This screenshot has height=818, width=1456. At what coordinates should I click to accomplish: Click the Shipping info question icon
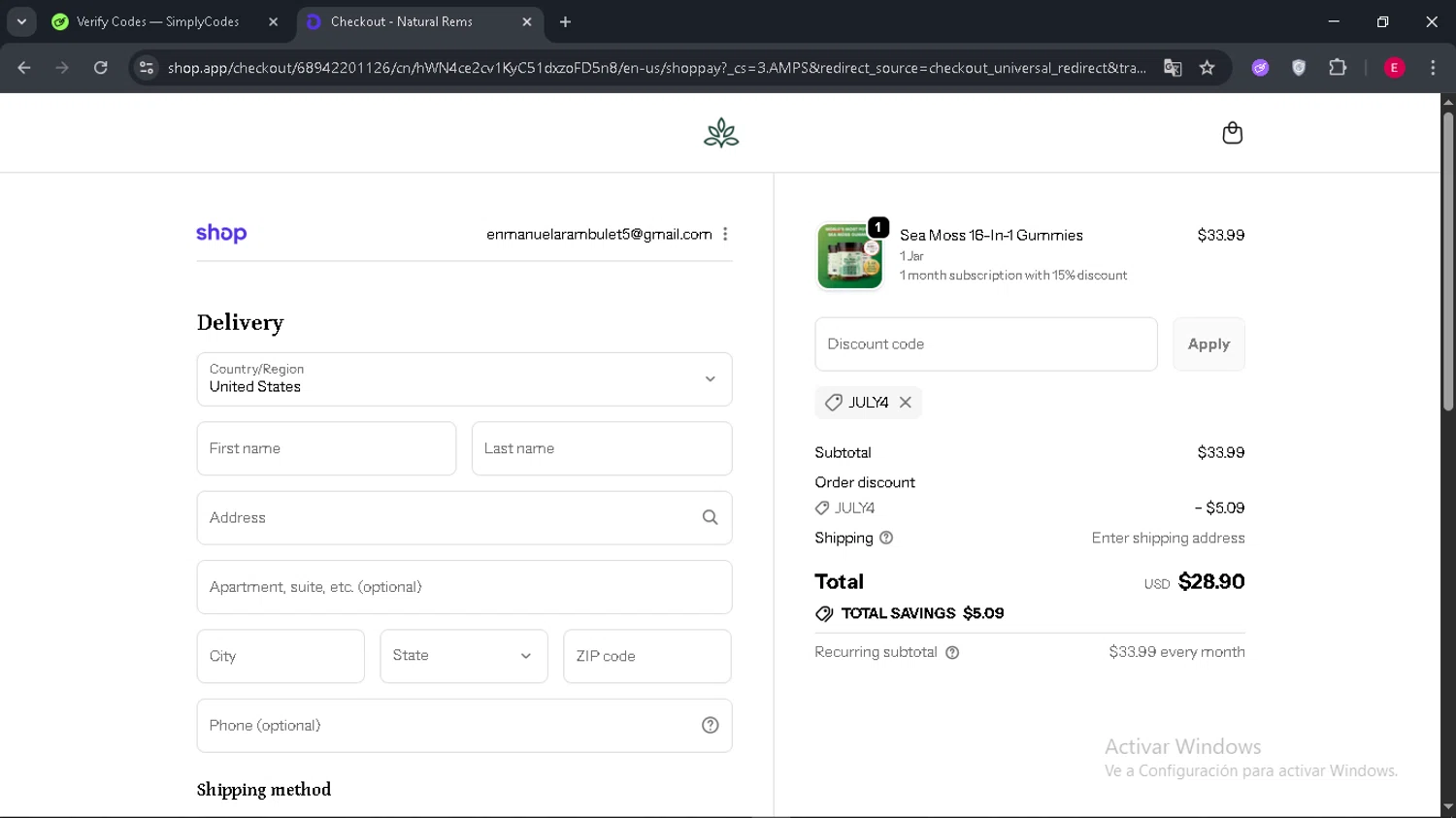click(886, 538)
